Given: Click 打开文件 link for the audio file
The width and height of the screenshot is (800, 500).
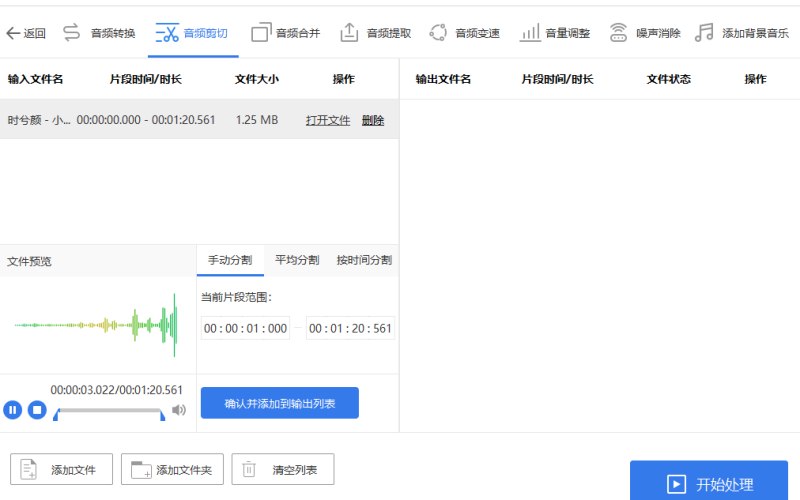Looking at the screenshot, I should coord(328,120).
